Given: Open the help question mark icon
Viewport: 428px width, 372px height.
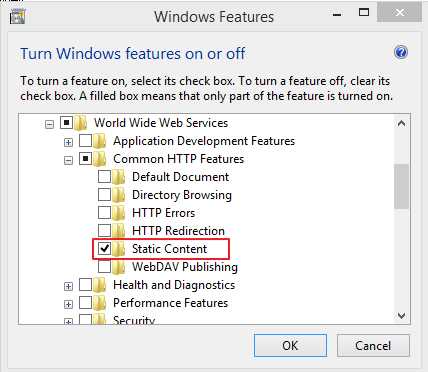Looking at the screenshot, I should pos(401,52).
